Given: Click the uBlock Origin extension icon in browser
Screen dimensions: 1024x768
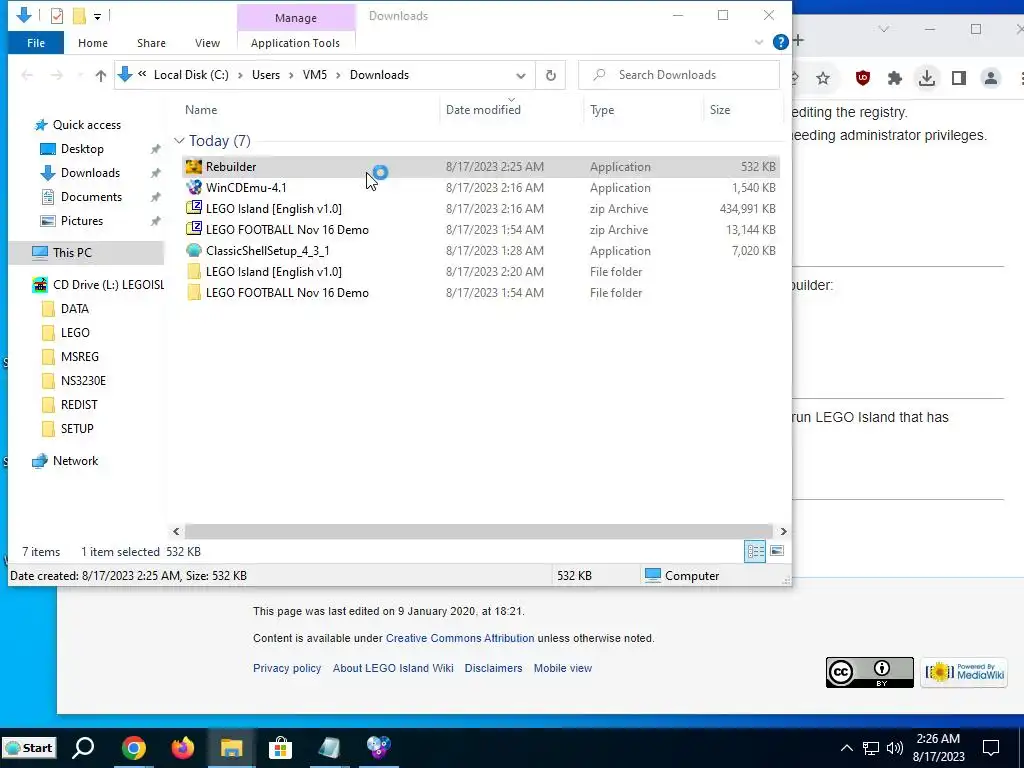Looking at the screenshot, I should click(x=863, y=78).
